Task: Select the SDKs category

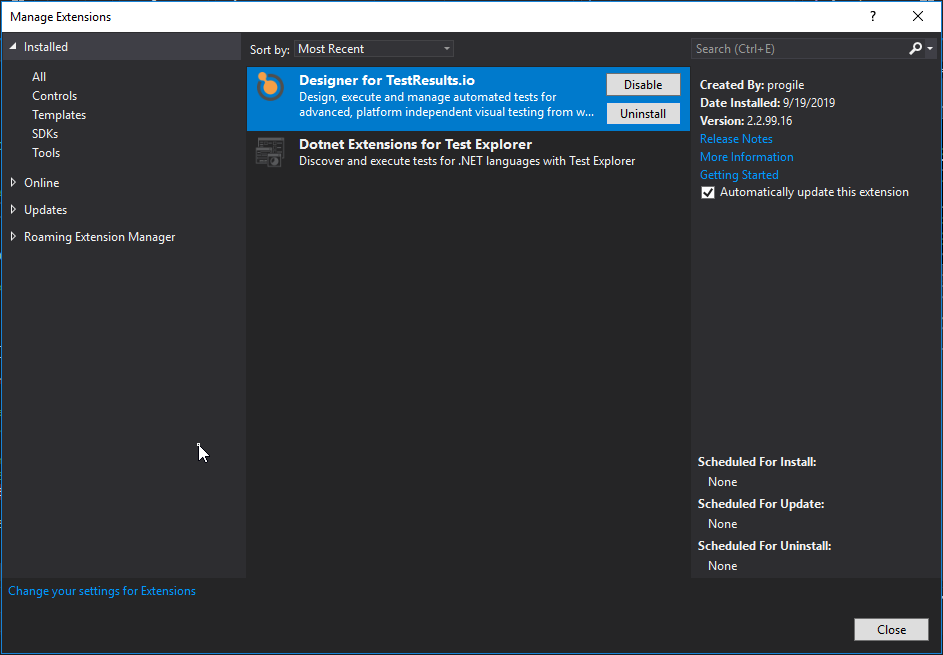Action: tap(45, 134)
